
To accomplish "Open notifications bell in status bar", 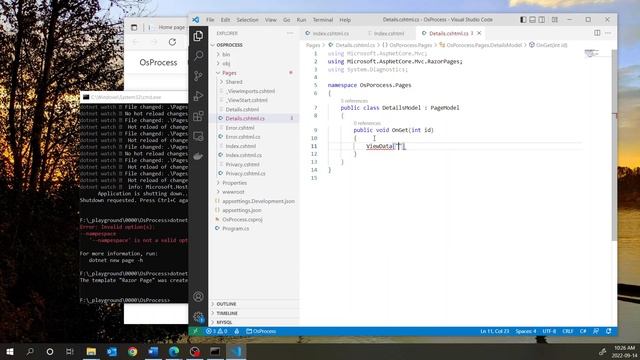I will tap(609, 331).
